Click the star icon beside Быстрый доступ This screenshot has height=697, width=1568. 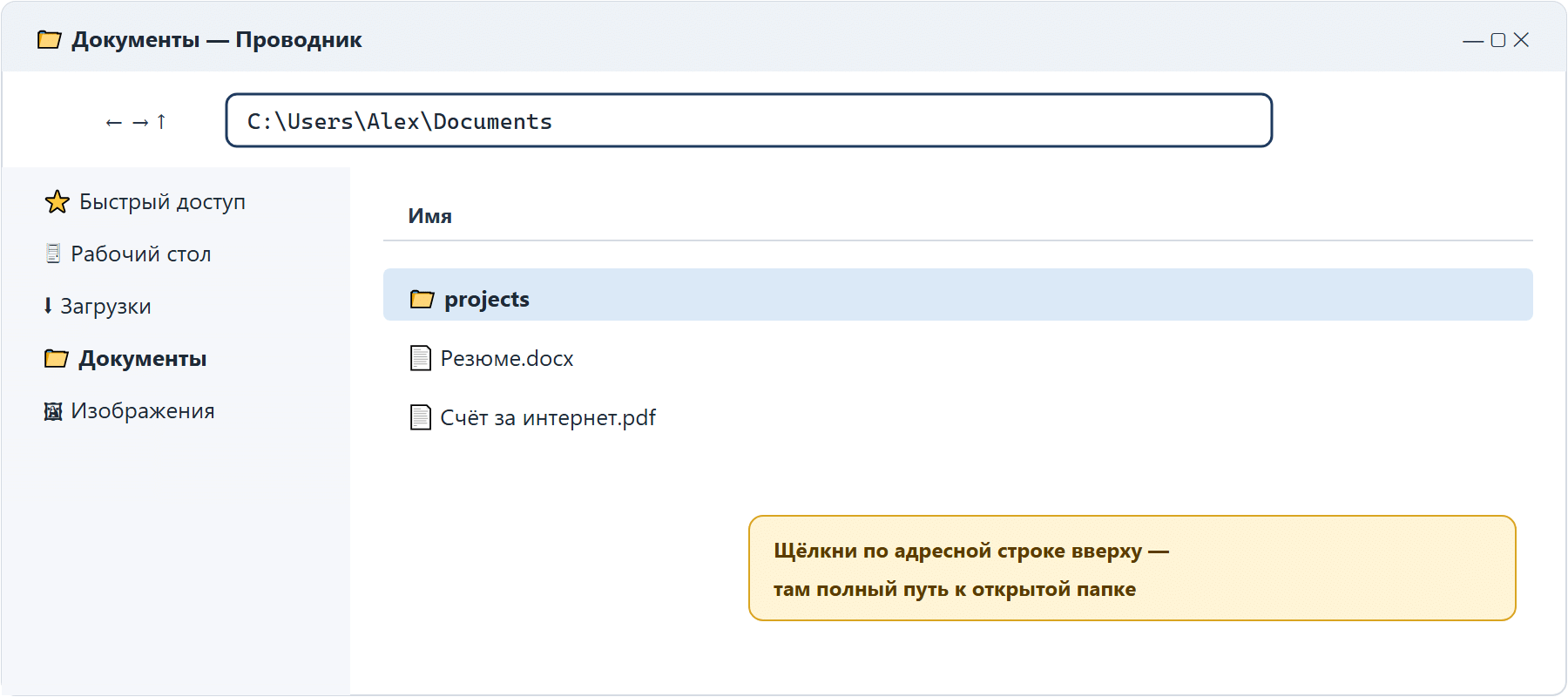click(x=57, y=202)
